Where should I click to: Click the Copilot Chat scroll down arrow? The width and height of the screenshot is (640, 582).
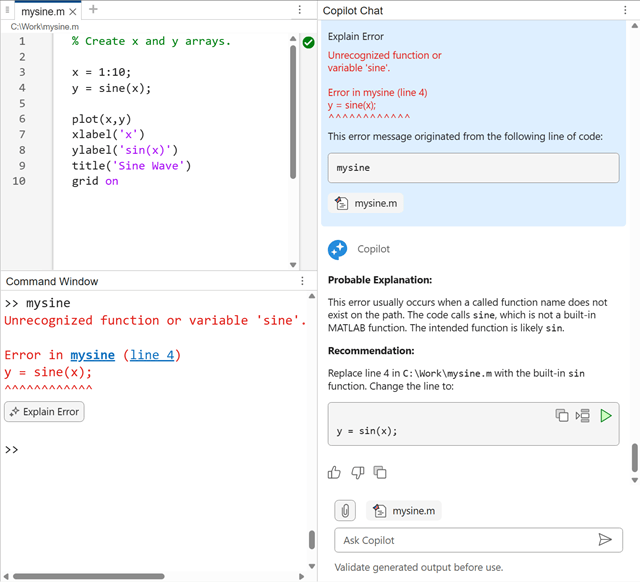(634, 480)
